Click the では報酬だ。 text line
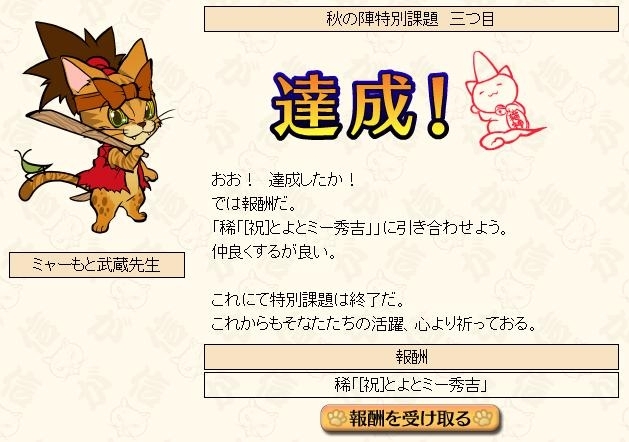The image size is (629, 442). tap(254, 205)
